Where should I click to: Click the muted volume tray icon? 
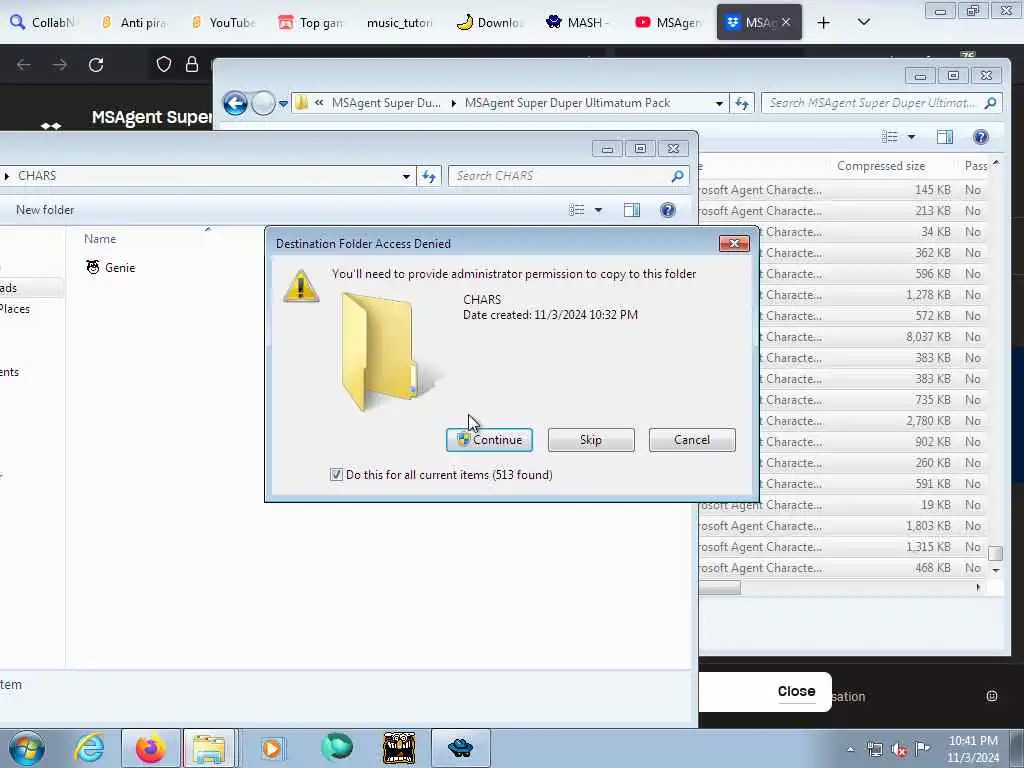899,750
